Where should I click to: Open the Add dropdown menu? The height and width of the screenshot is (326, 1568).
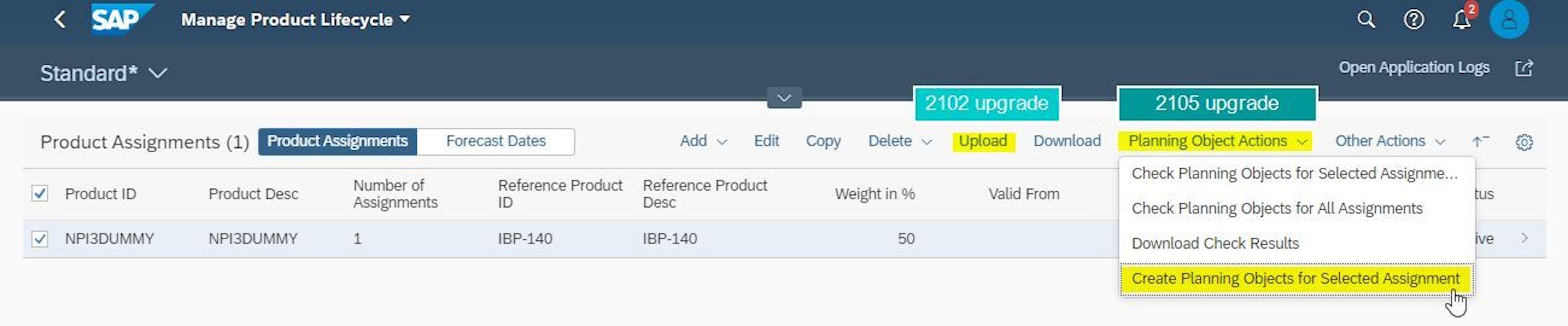[703, 141]
